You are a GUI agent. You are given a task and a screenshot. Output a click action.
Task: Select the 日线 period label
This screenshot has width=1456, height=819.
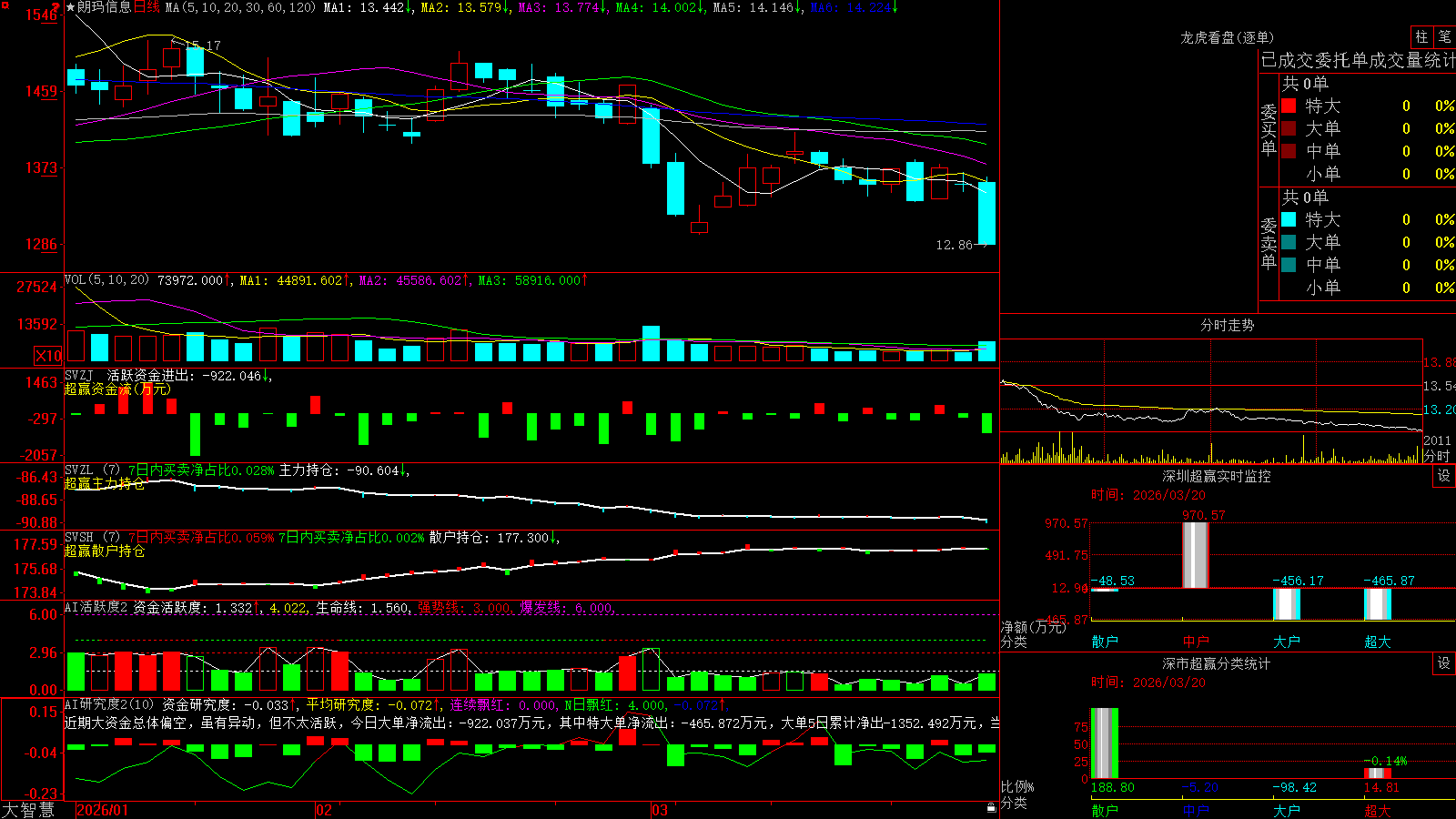147,7
